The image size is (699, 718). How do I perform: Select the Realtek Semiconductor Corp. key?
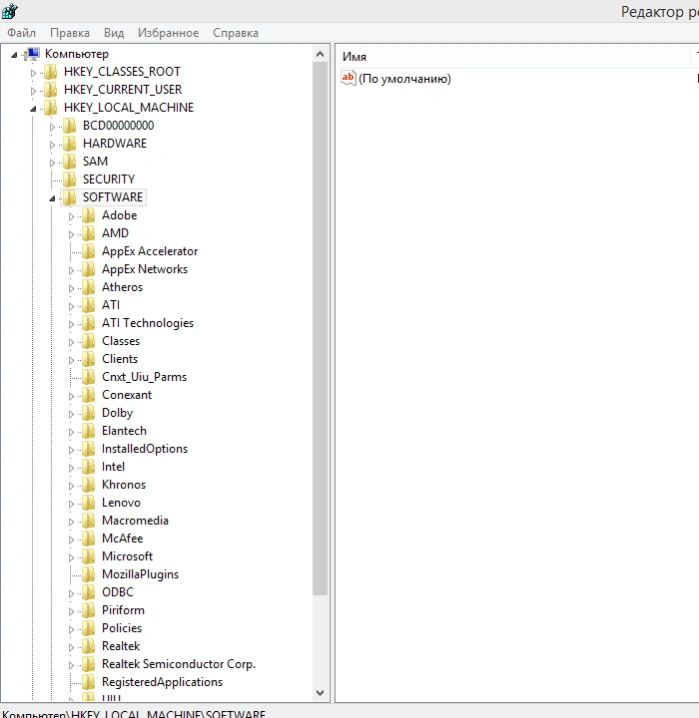(x=179, y=664)
